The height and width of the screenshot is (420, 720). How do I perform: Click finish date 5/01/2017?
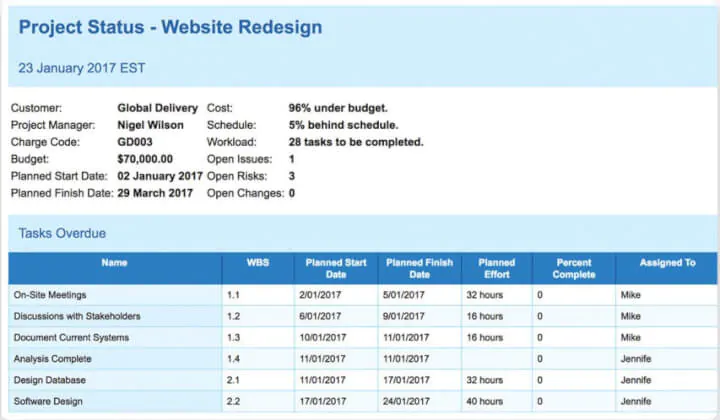point(404,295)
